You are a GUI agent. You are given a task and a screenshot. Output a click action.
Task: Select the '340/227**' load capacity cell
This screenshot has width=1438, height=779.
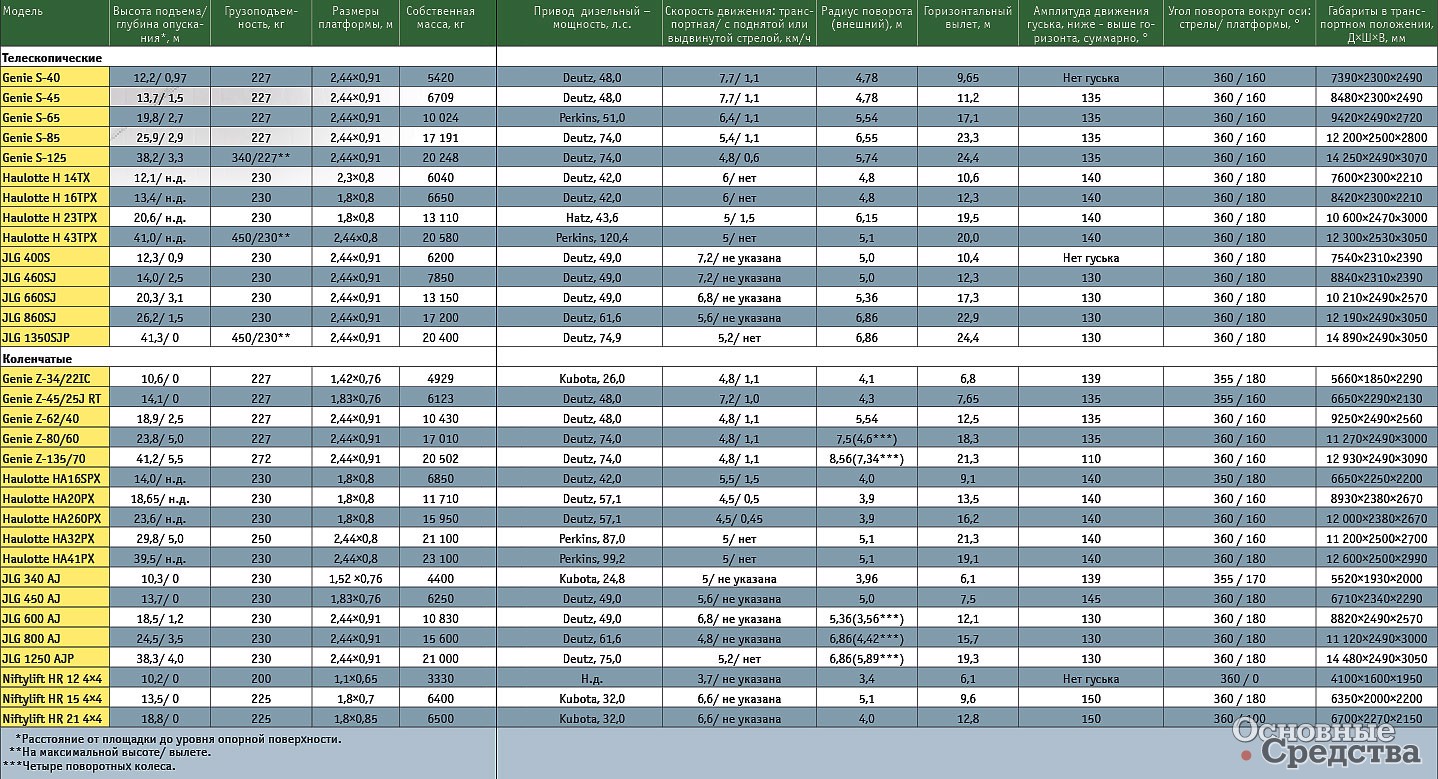(x=261, y=157)
